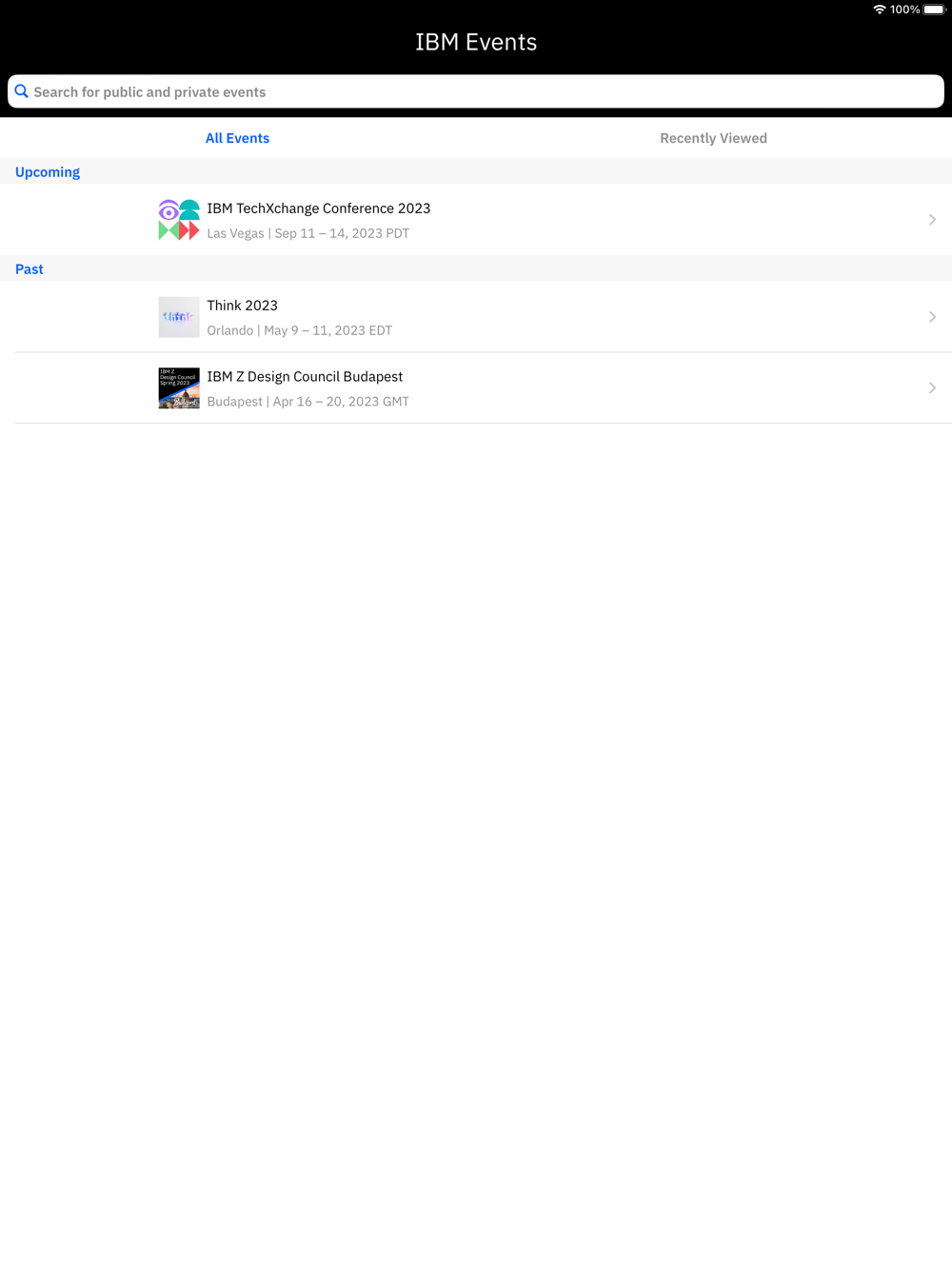The height and width of the screenshot is (1270, 952).
Task: Open IBM TechXchange Conference 2023 event logo
Action: pos(179,220)
